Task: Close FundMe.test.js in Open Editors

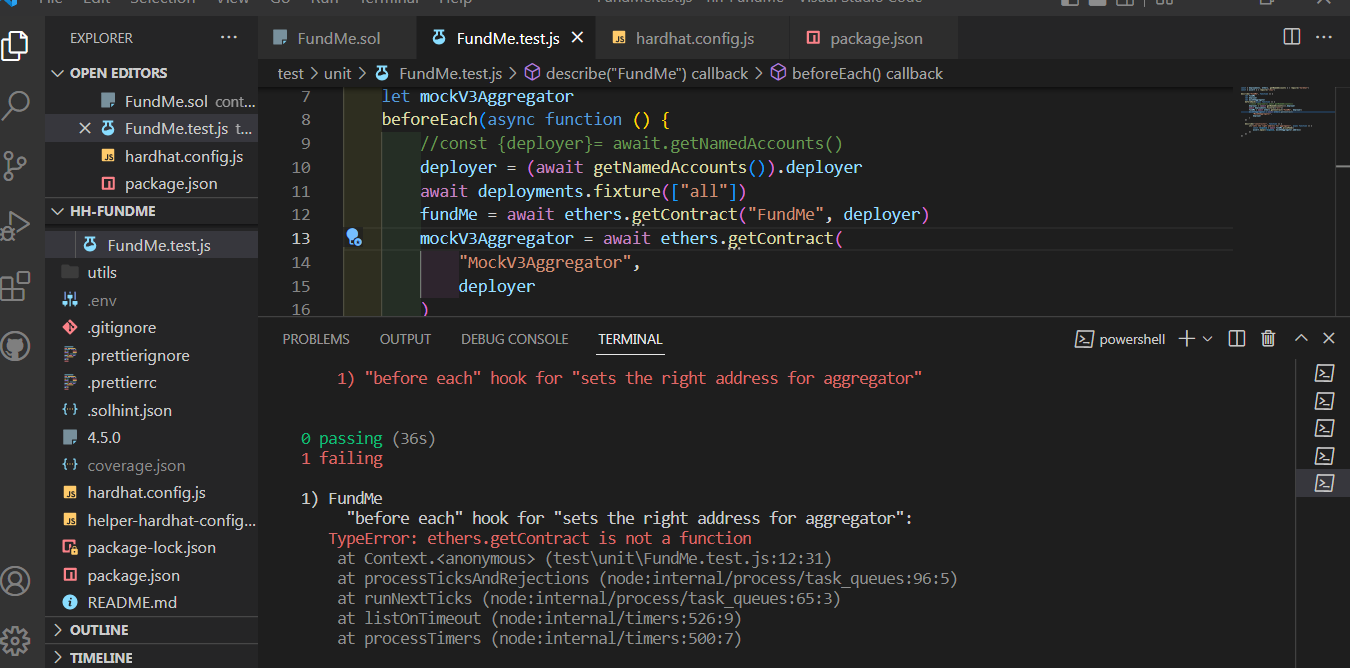Action: (84, 128)
